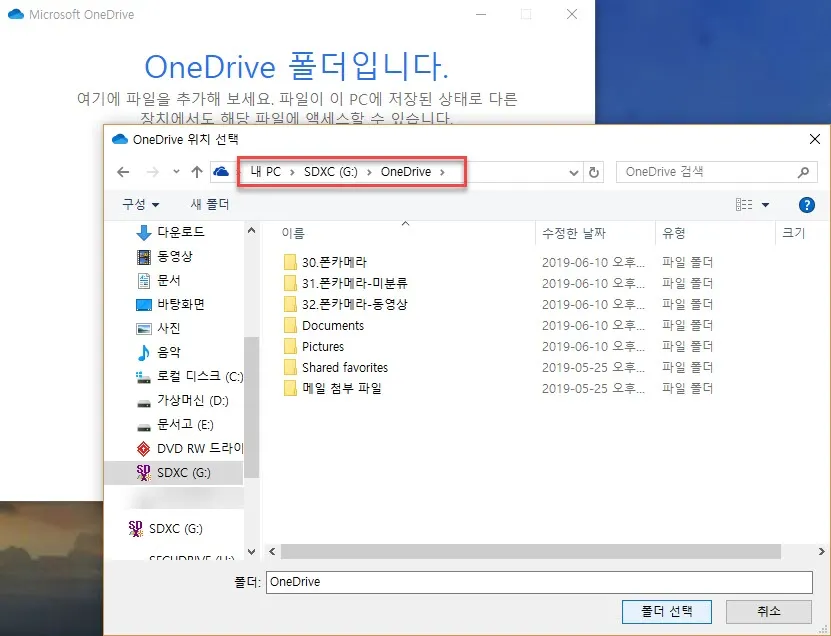Click the change view layout icon
Viewport: 831px width, 636px height.
(x=743, y=205)
